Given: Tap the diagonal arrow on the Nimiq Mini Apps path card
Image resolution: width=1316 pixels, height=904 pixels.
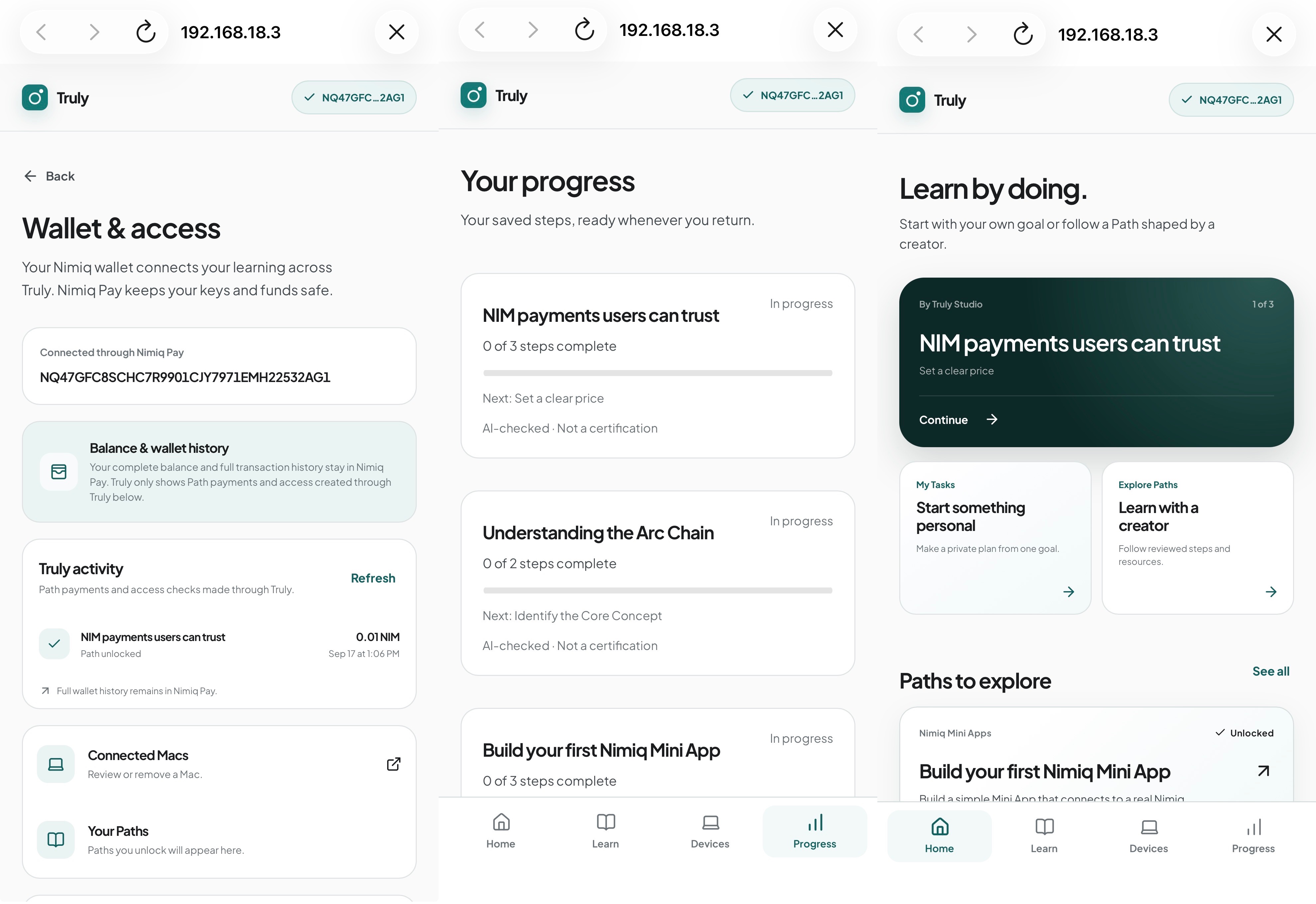Looking at the screenshot, I should (x=1263, y=771).
